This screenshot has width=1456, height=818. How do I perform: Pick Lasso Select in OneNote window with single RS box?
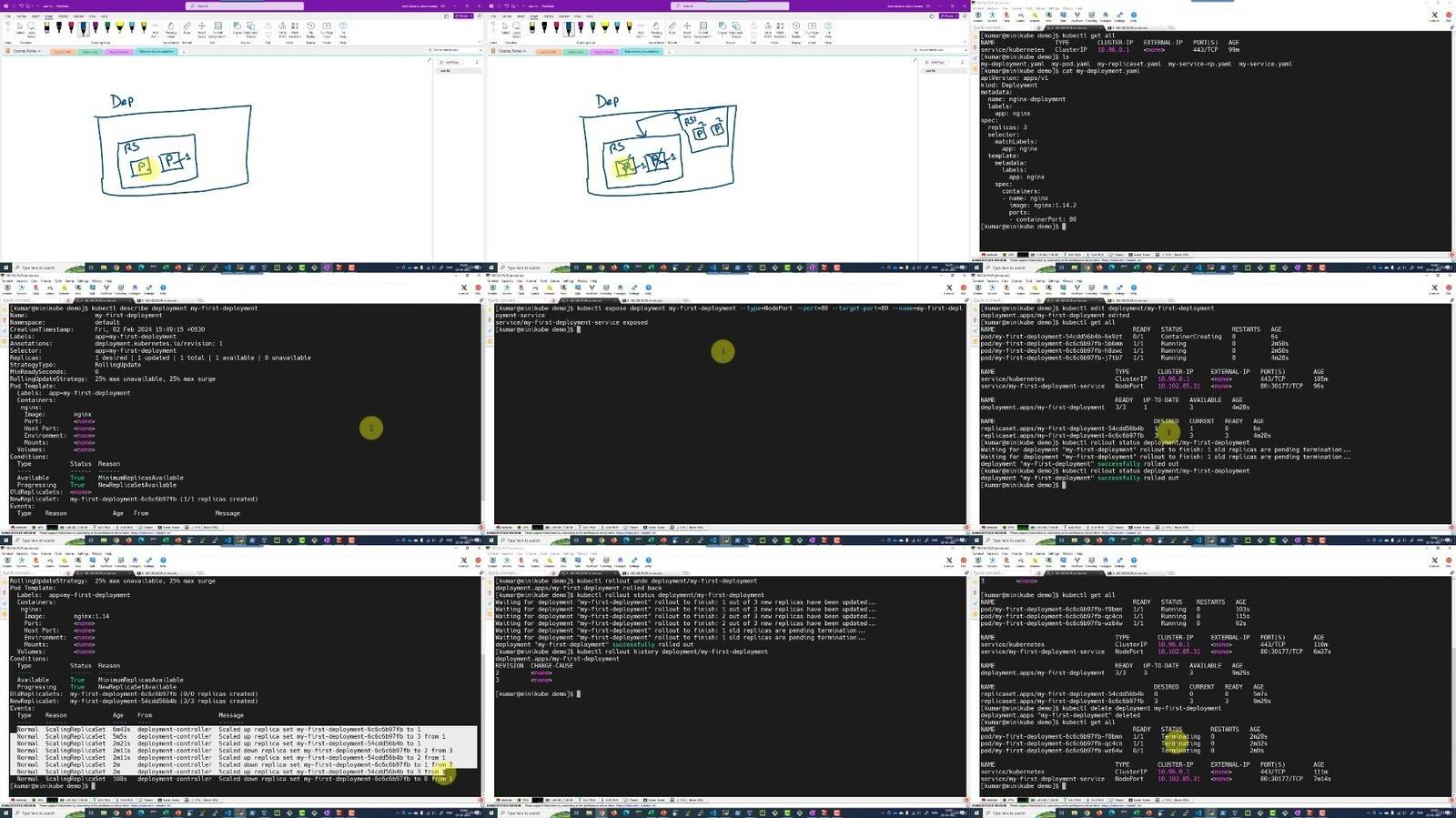click(31, 29)
